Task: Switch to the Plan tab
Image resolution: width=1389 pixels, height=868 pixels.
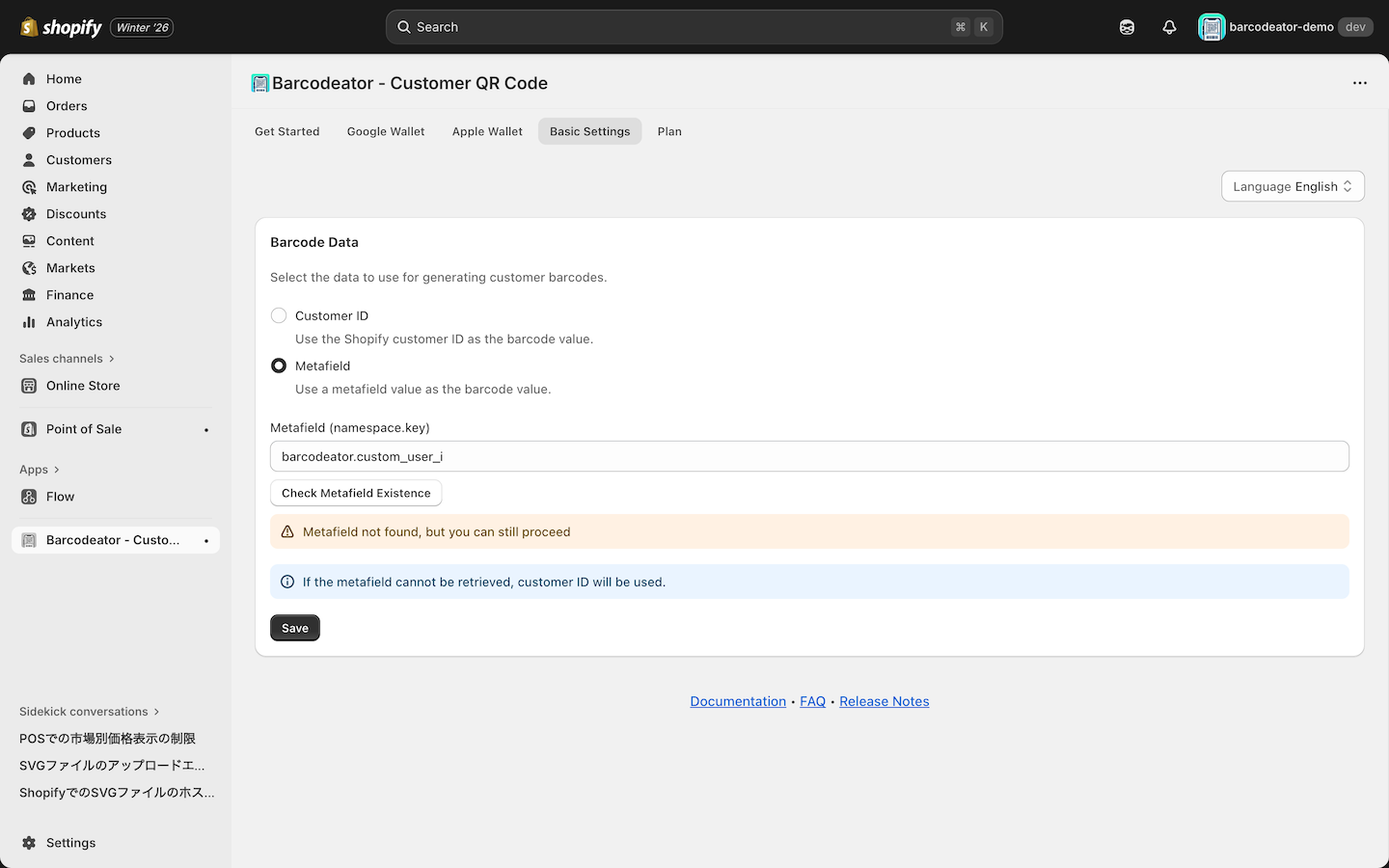Action: point(669,131)
